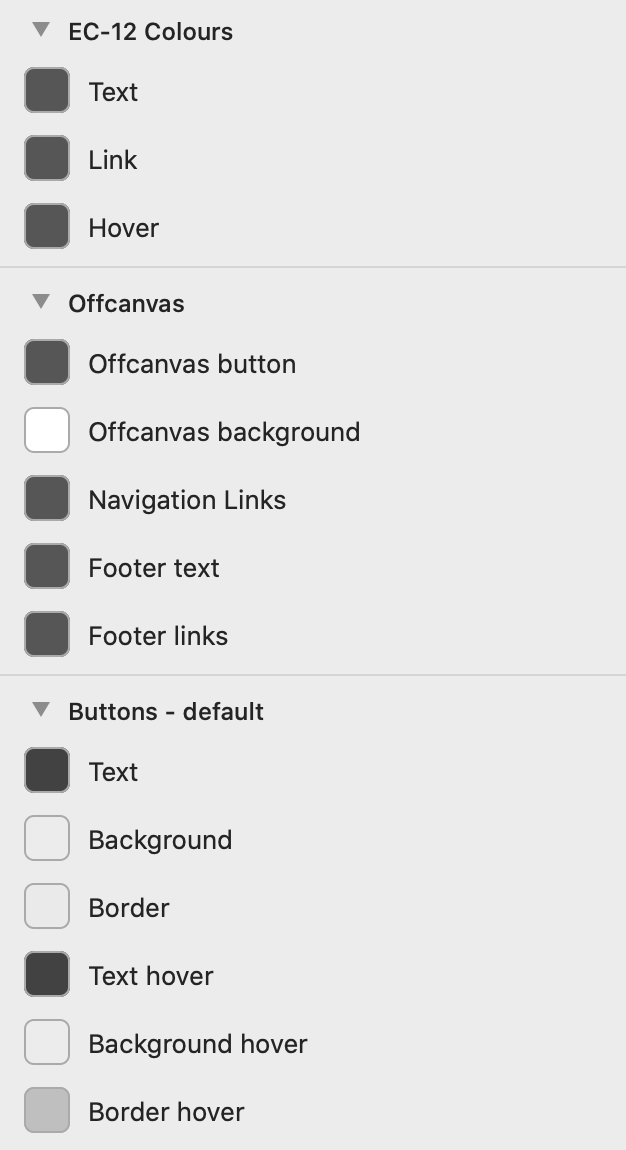
Task: Open the EC-12 Link colour swatch
Action: pyautogui.click(x=47, y=159)
